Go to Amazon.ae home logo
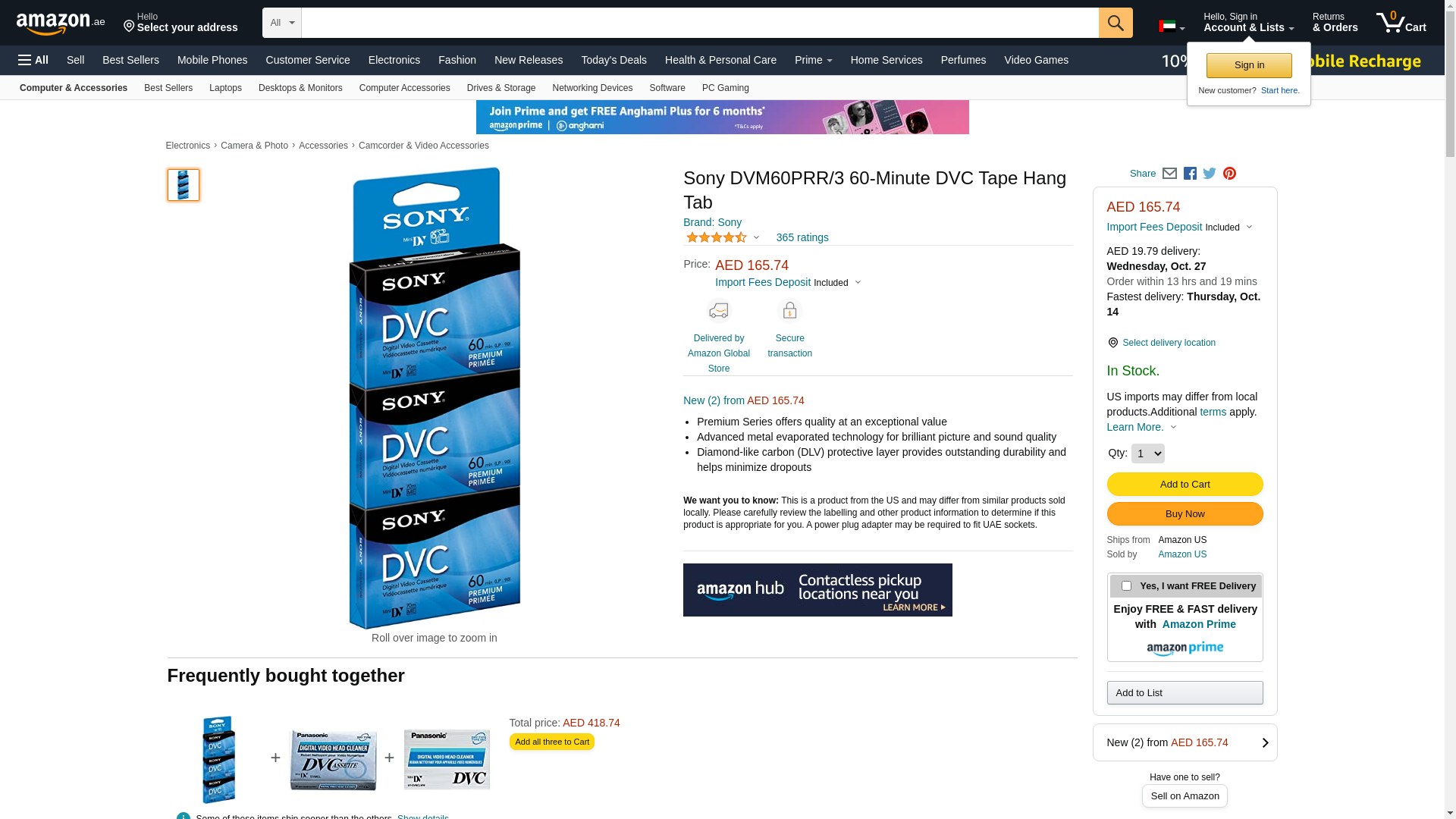The image size is (1456, 819). (61, 23)
